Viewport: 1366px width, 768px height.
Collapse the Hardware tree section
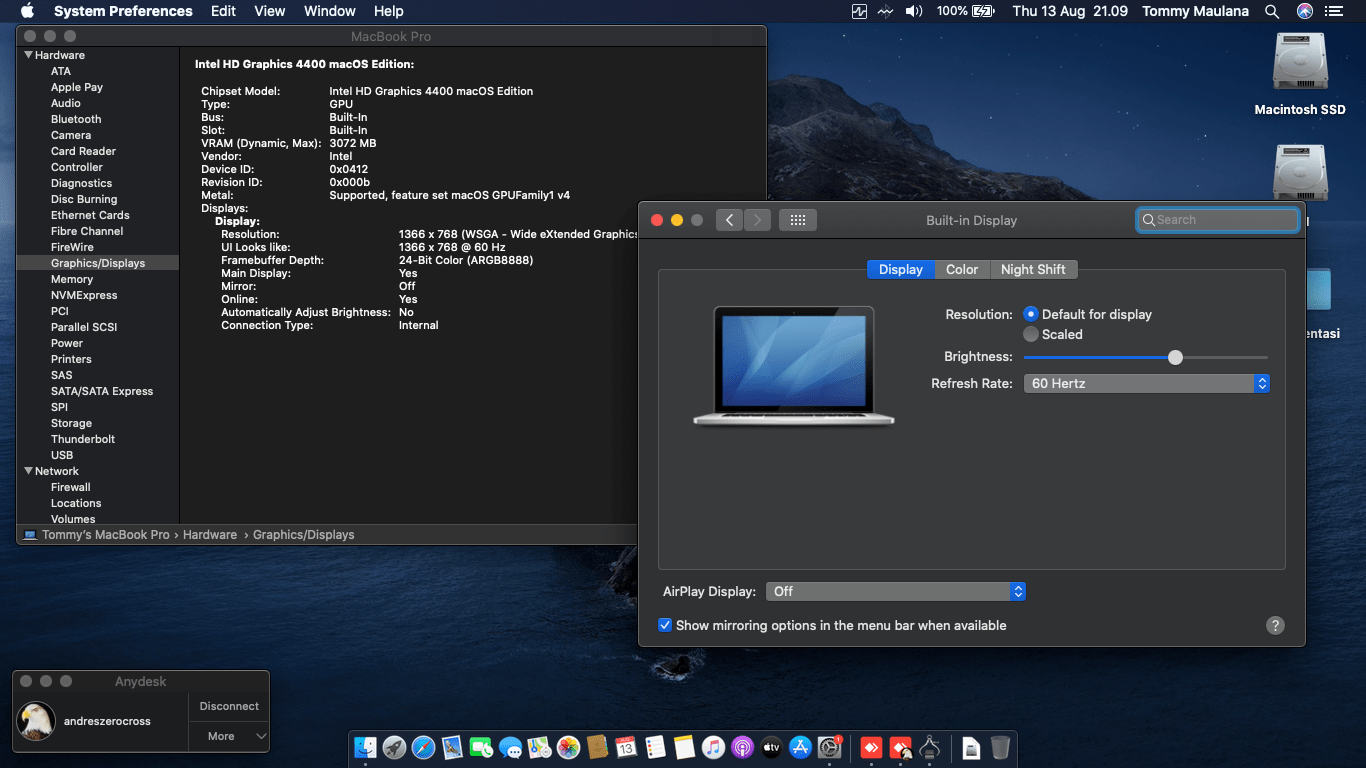(x=29, y=55)
